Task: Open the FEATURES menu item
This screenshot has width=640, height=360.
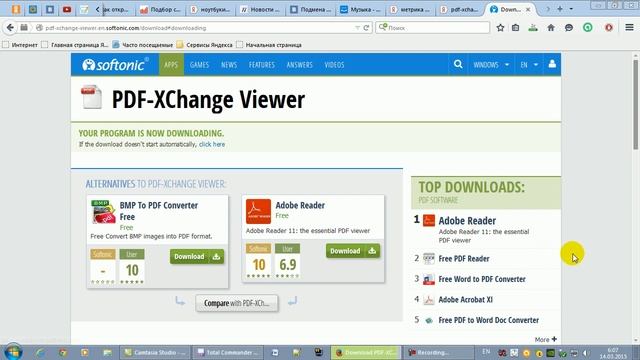Action: [x=262, y=64]
